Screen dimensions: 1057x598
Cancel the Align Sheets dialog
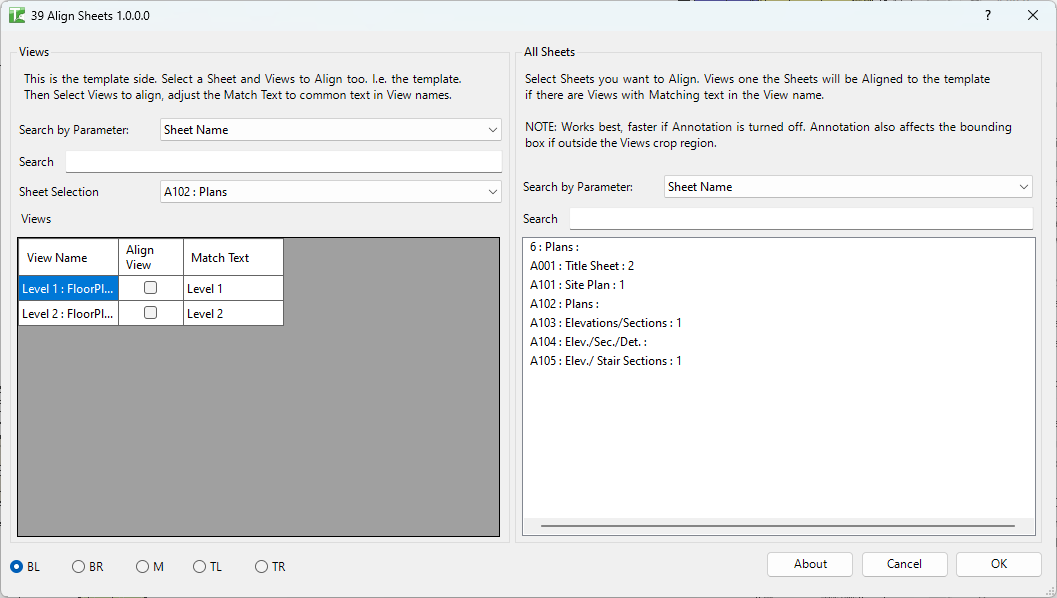coord(904,564)
